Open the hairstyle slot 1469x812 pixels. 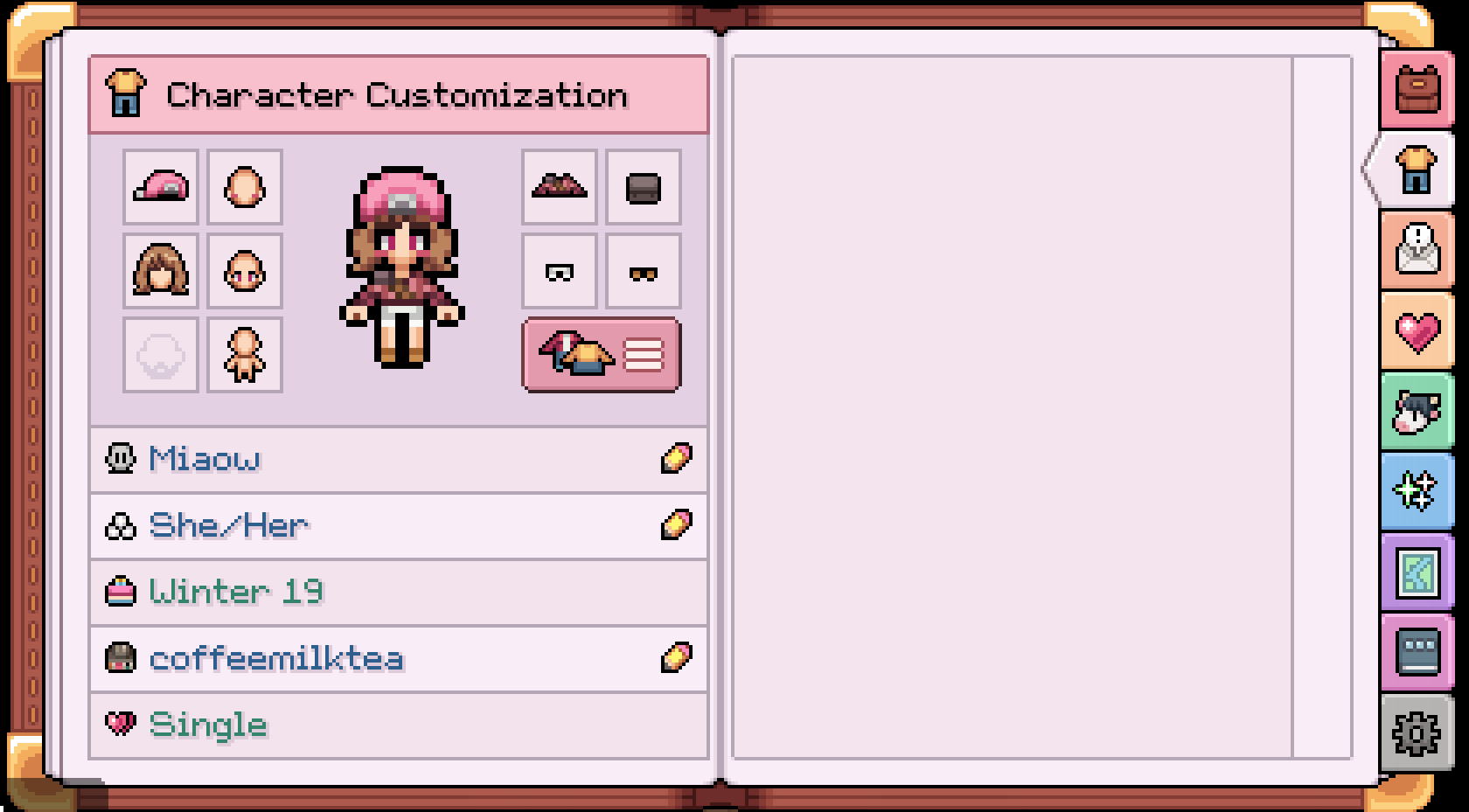[x=161, y=271]
